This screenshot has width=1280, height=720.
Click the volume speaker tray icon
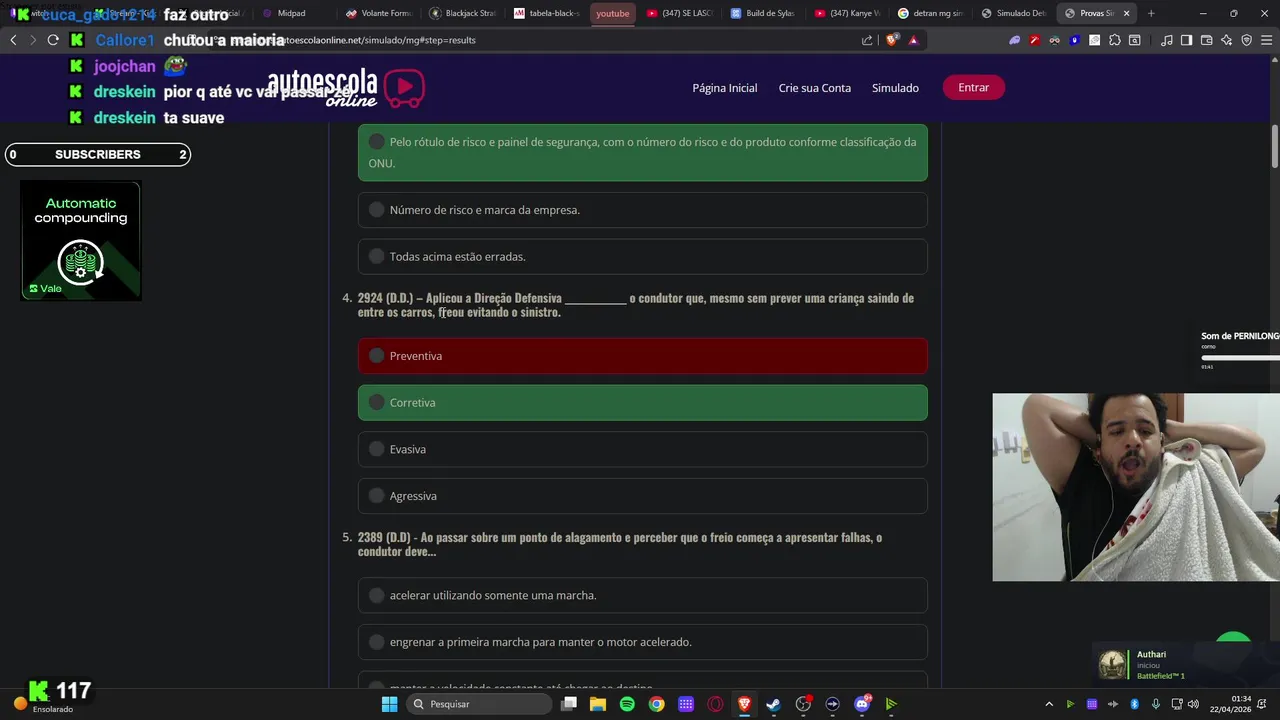[1193, 704]
